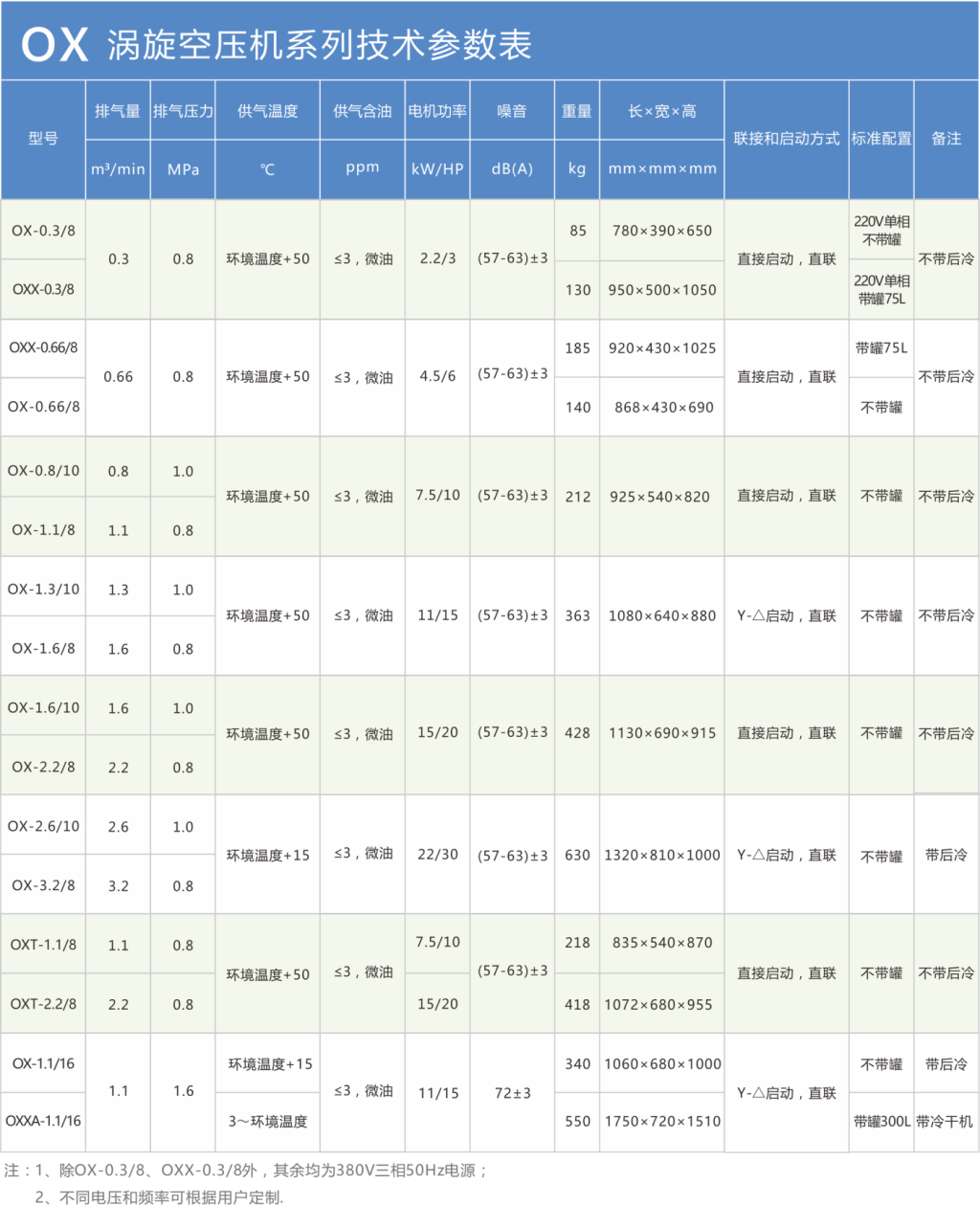Viewport: 980px width, 1205px height.
Task: Select the 22/30 motor power cell
Action: point(437,855)
